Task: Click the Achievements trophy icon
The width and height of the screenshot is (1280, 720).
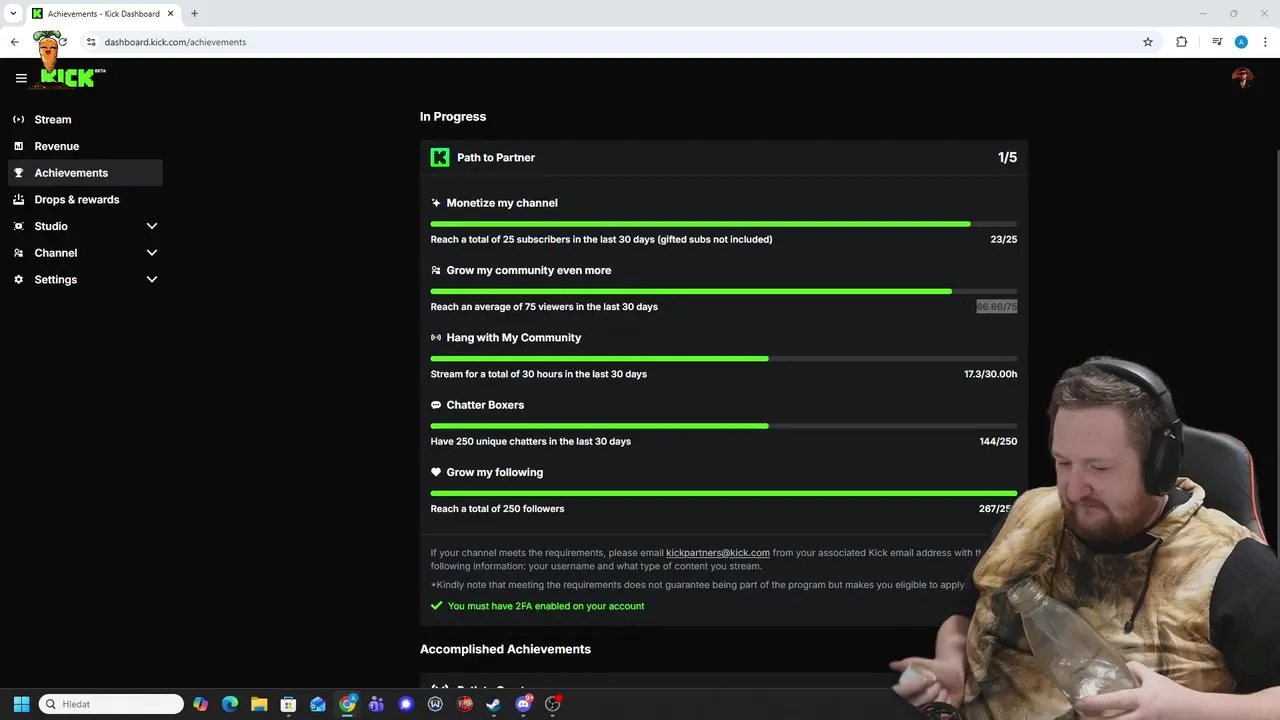Action: pos(18,173)
